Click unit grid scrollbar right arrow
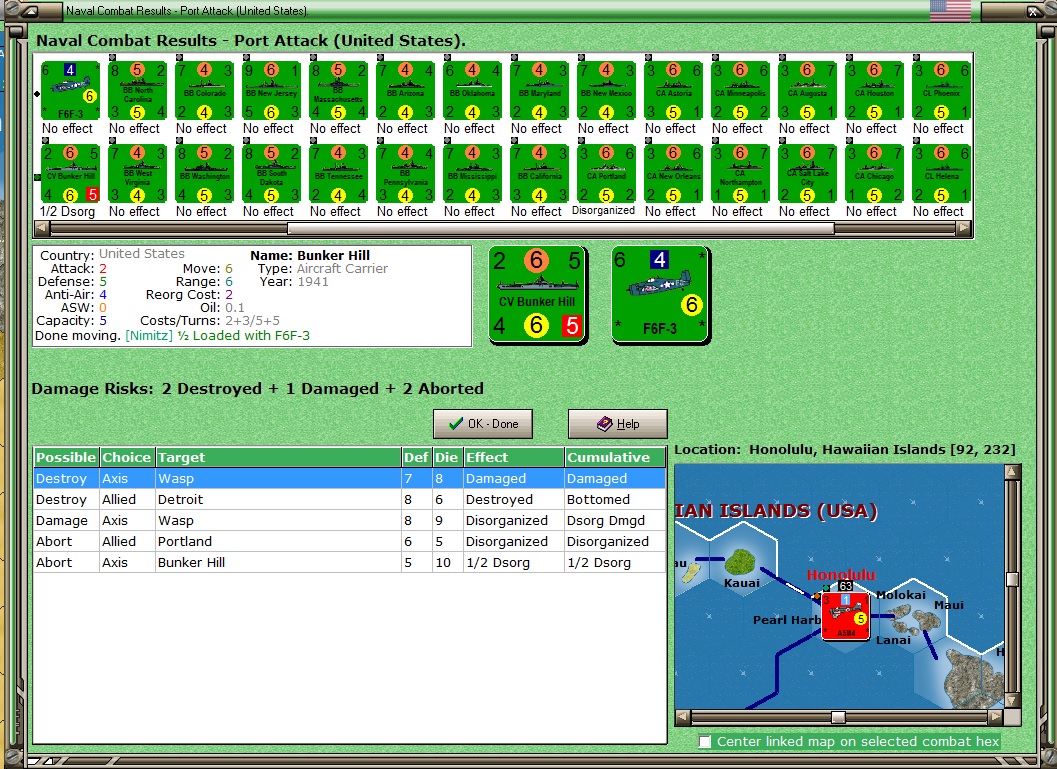1057x769 pixels. [964, 228]
